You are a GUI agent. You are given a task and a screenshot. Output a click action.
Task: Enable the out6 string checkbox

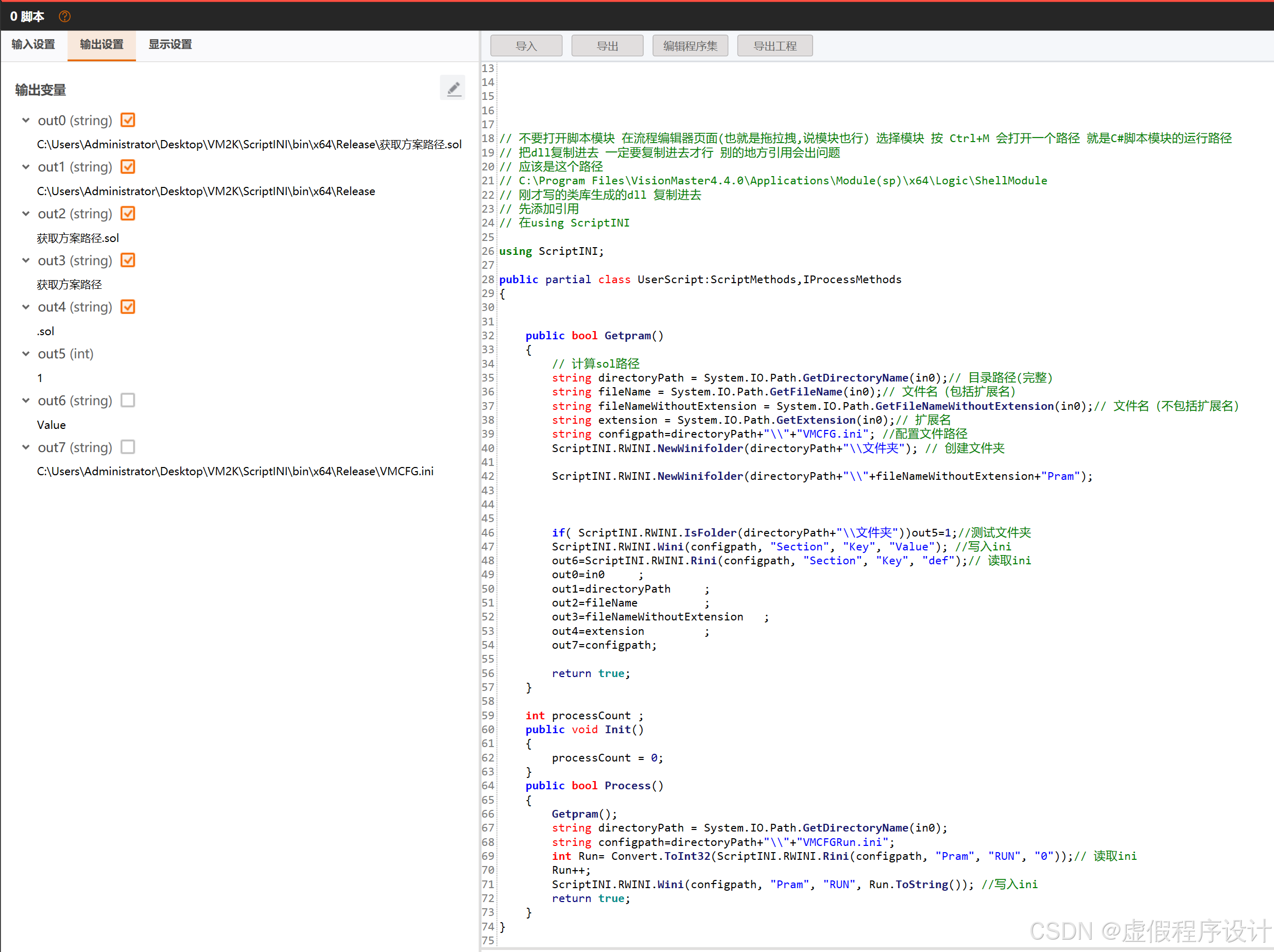pyautogui.click(x=128, y=400)
